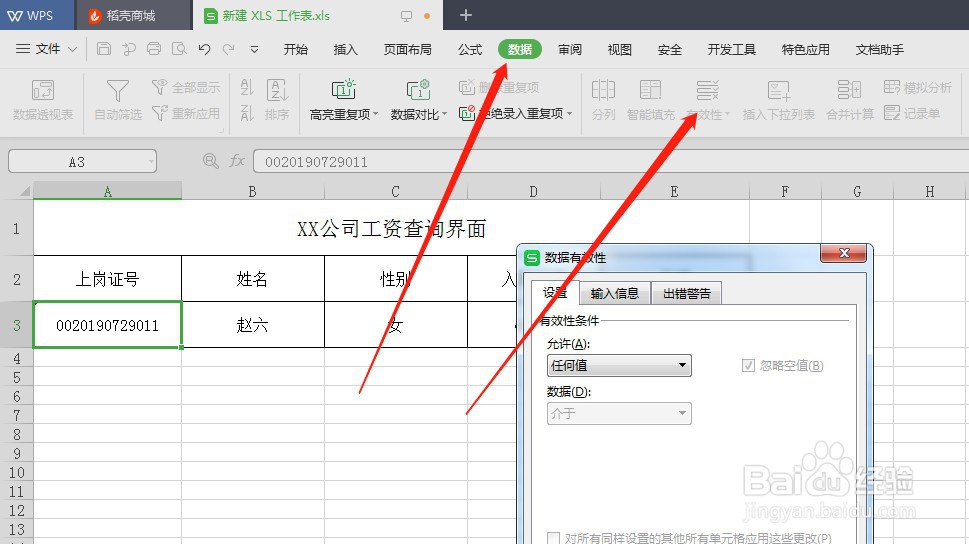Select cell A3 with 0020190729011
969x544 pixels.
(x=108, y=325)
